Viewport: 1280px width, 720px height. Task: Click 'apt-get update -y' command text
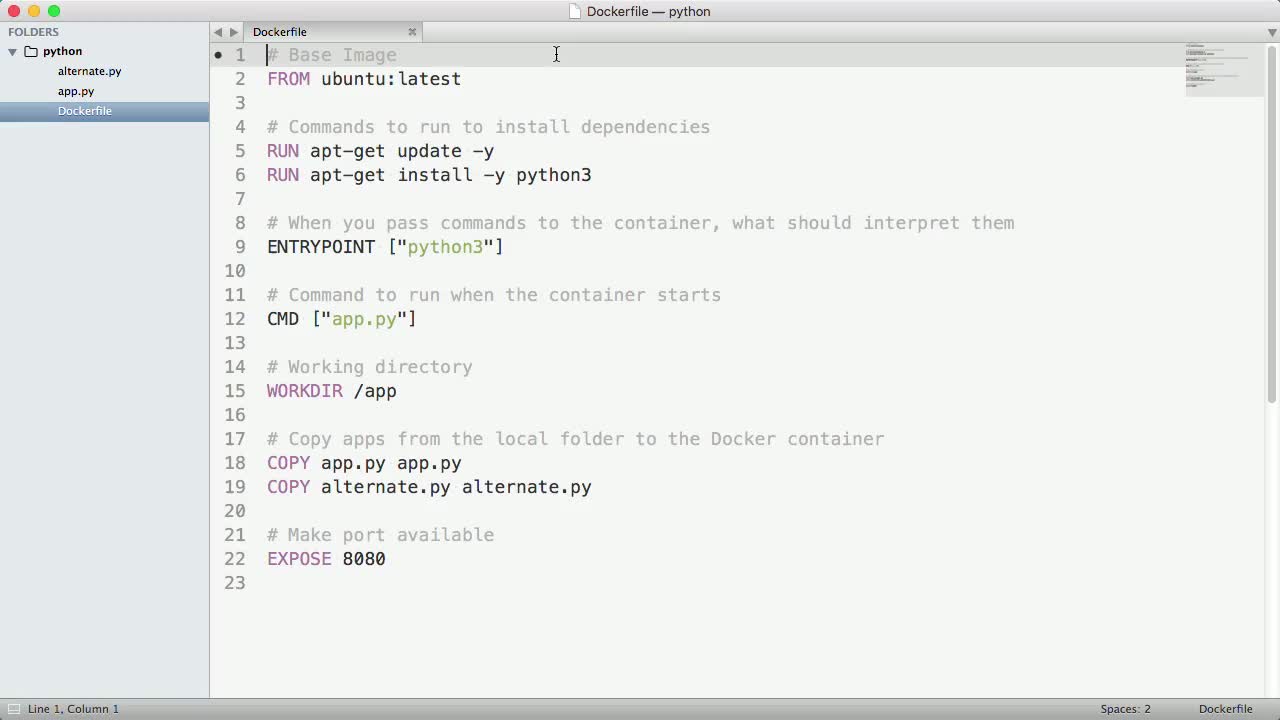tap(402, 151)
